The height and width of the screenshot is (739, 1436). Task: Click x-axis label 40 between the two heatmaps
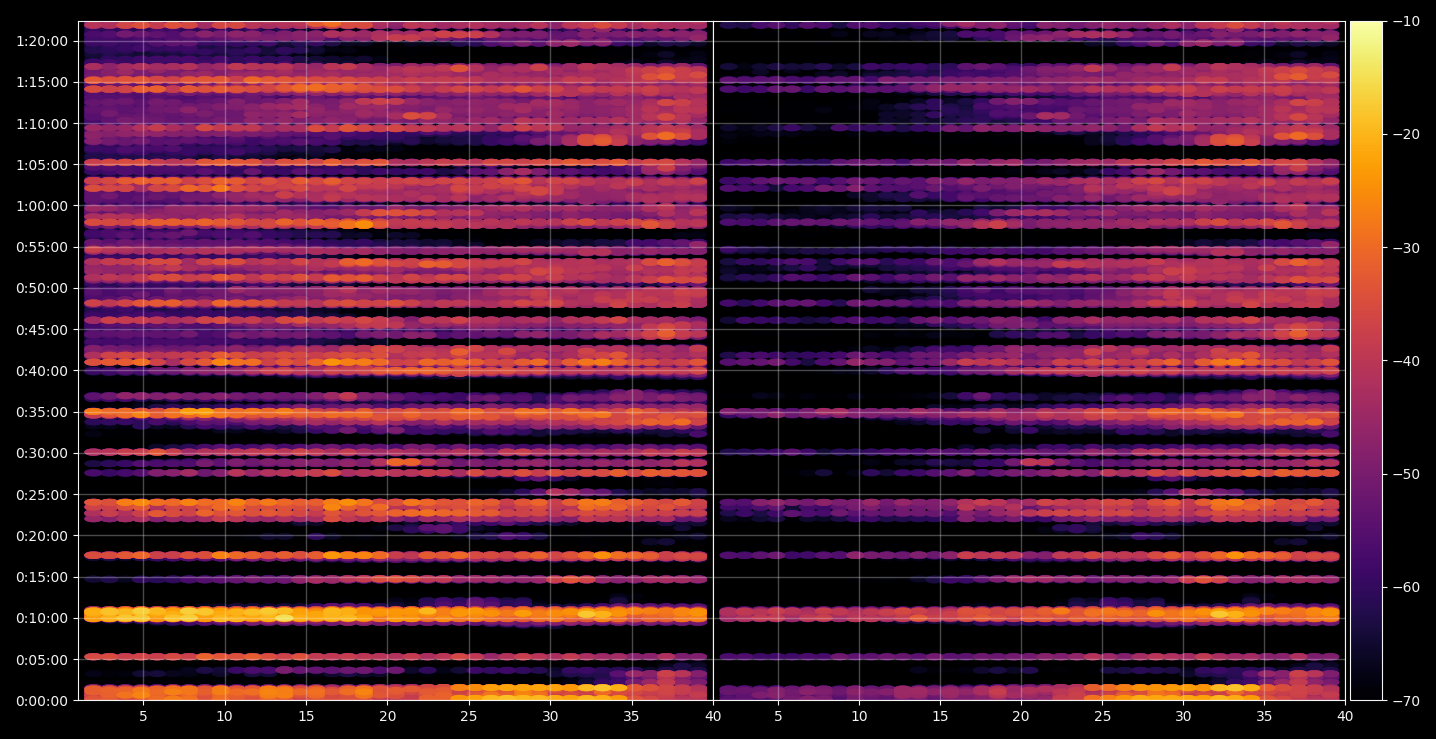tap(713, 716)
